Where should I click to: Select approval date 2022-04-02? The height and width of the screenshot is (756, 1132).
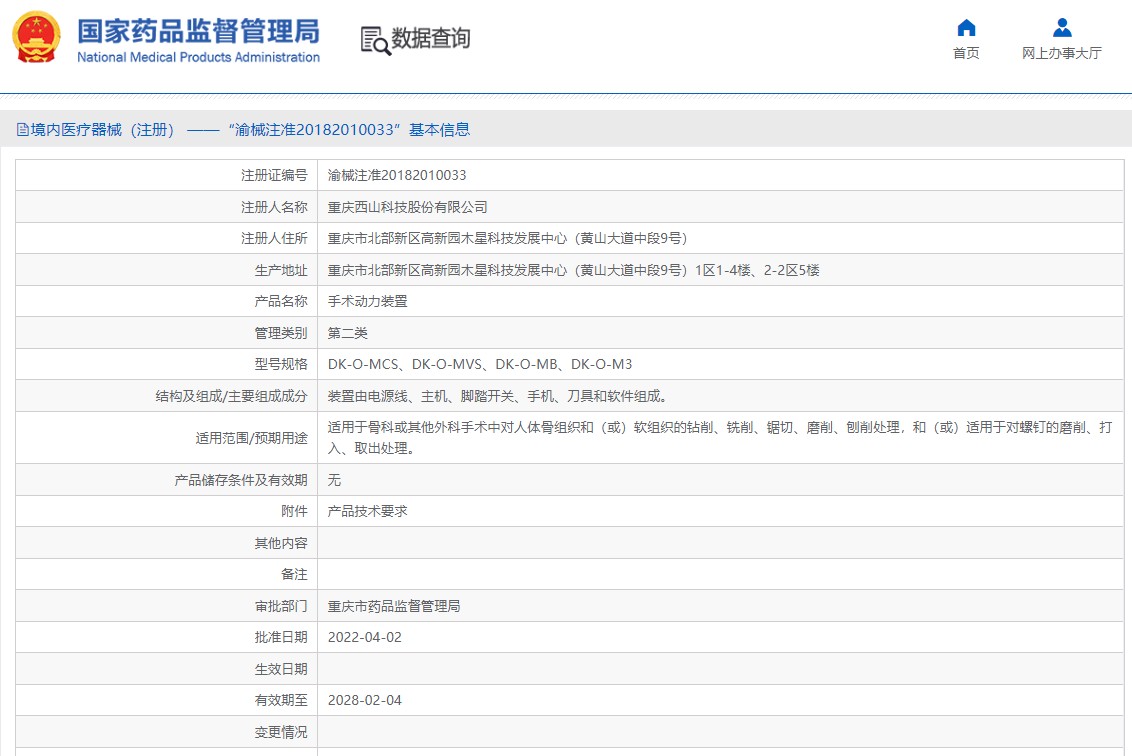pyautogui.click(x=365, y=638)
